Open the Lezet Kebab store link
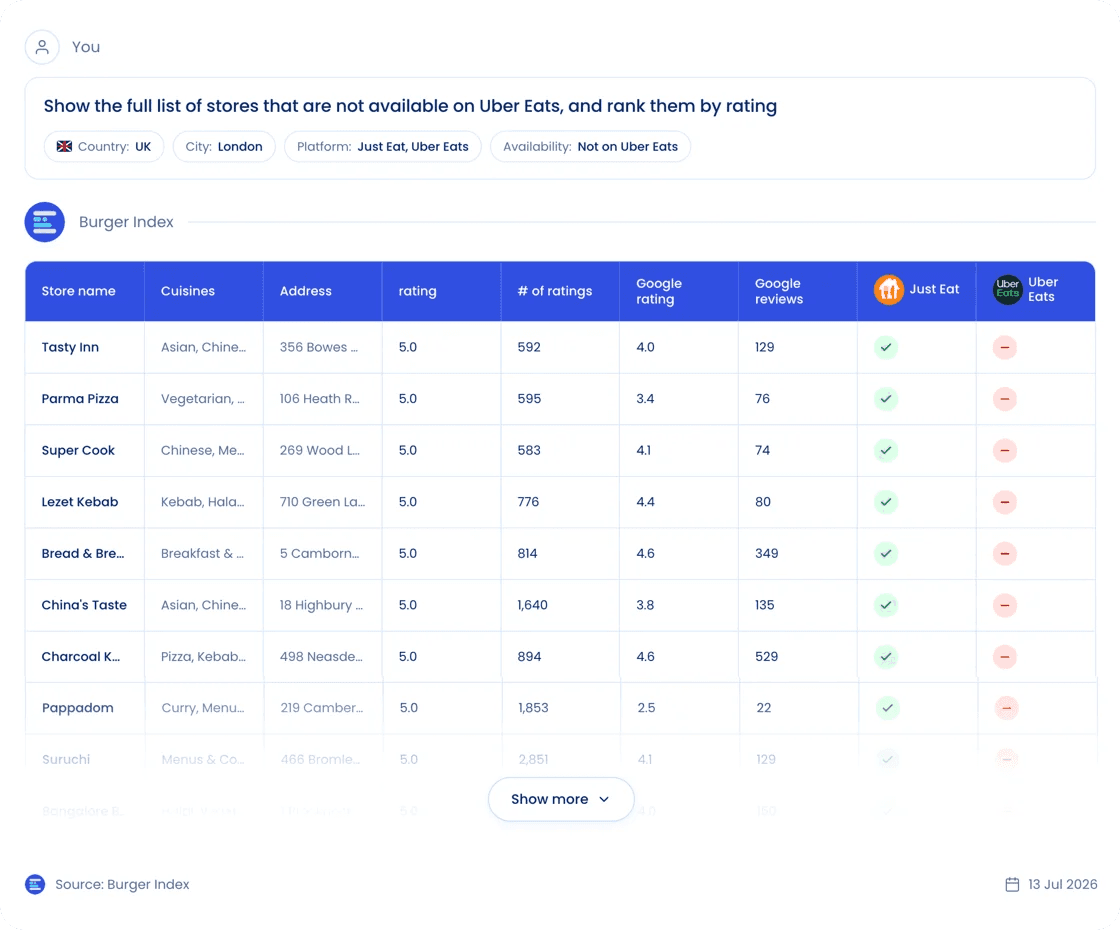Viewport: 1120px width, 930px height. tap(80, 502)
